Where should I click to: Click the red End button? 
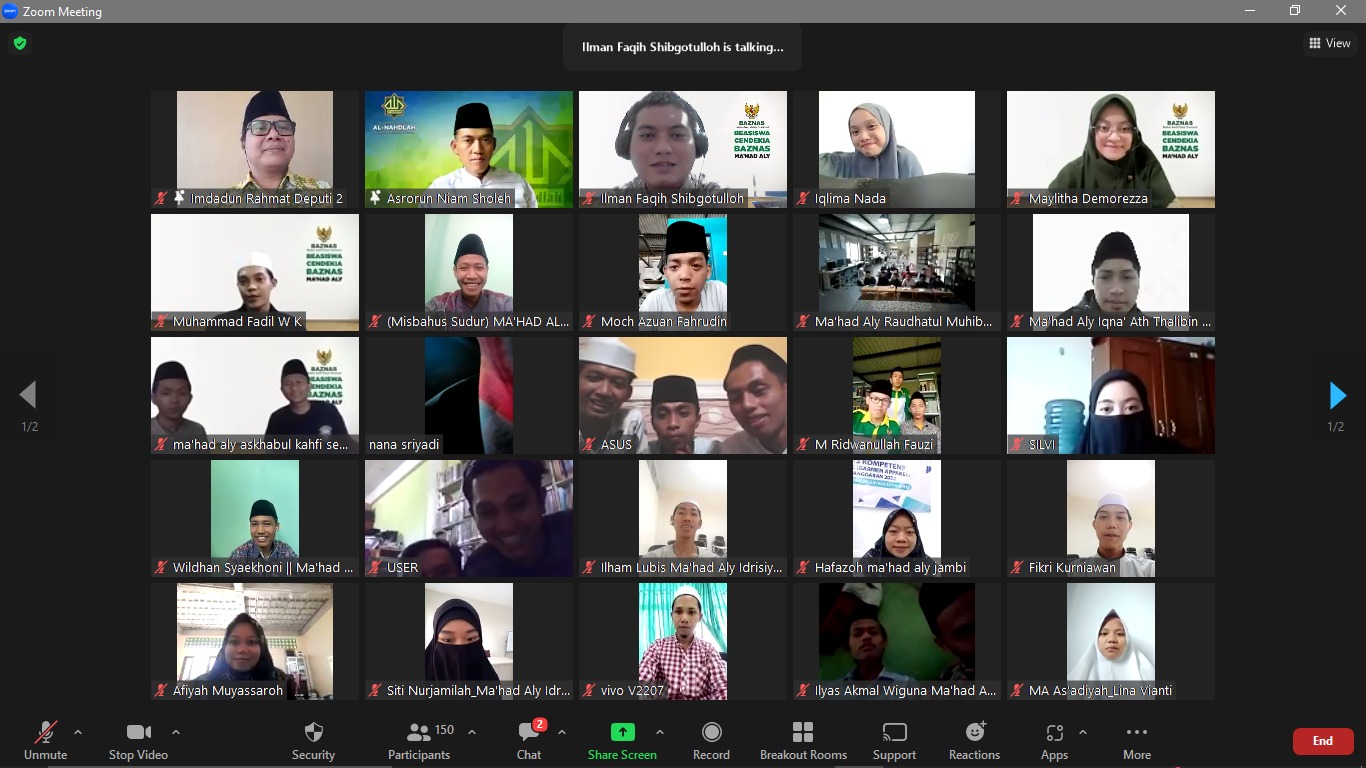pyautogui.click(x=1322, y=741)
